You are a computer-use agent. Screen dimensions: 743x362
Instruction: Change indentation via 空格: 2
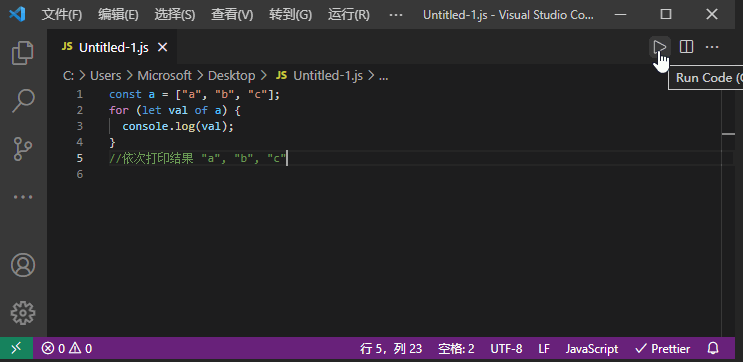point(456,349)
